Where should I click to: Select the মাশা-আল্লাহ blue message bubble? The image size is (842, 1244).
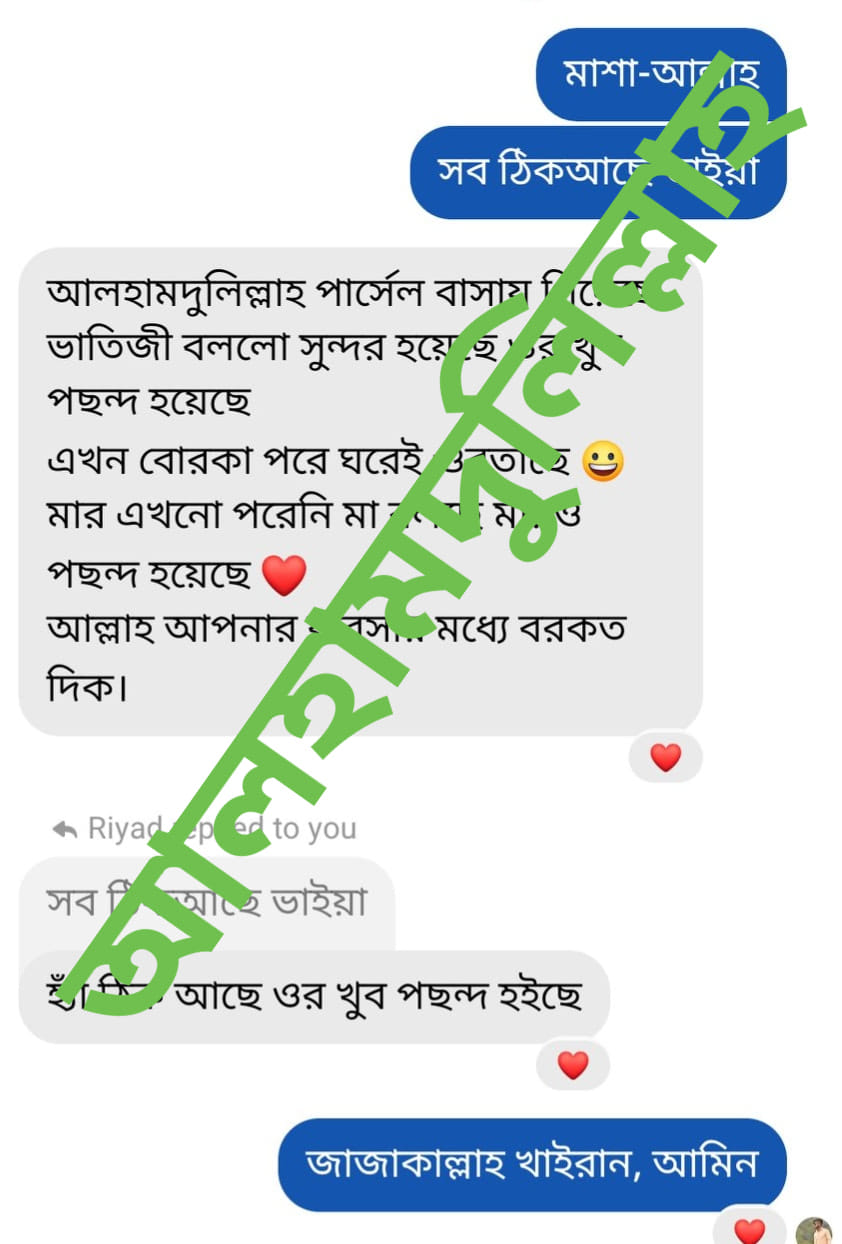pos(661,75)
